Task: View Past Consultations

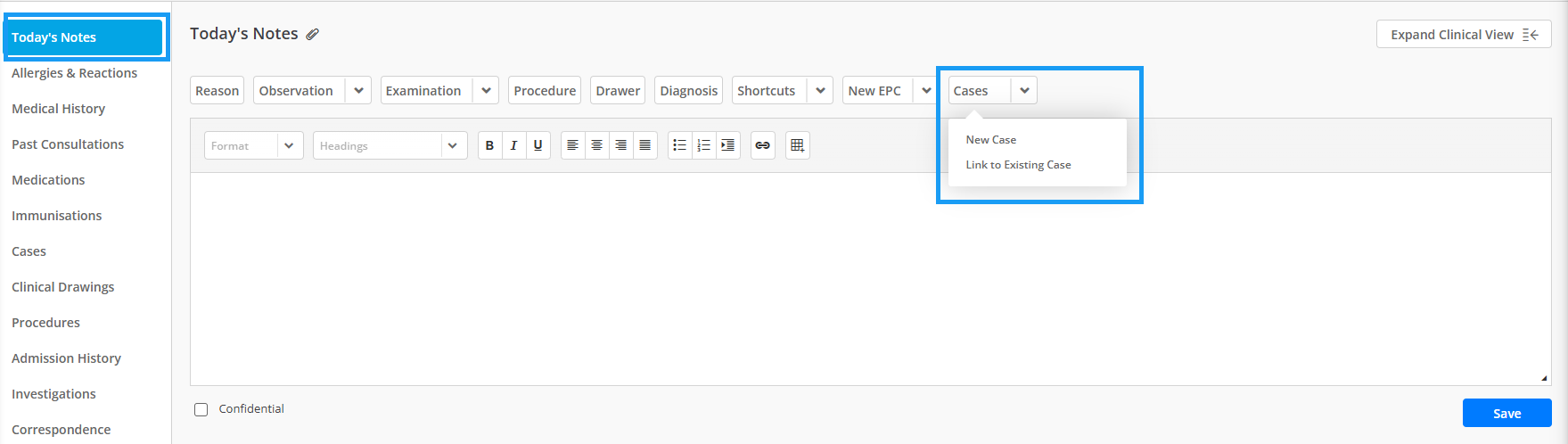Action: (x=68, y=144)
